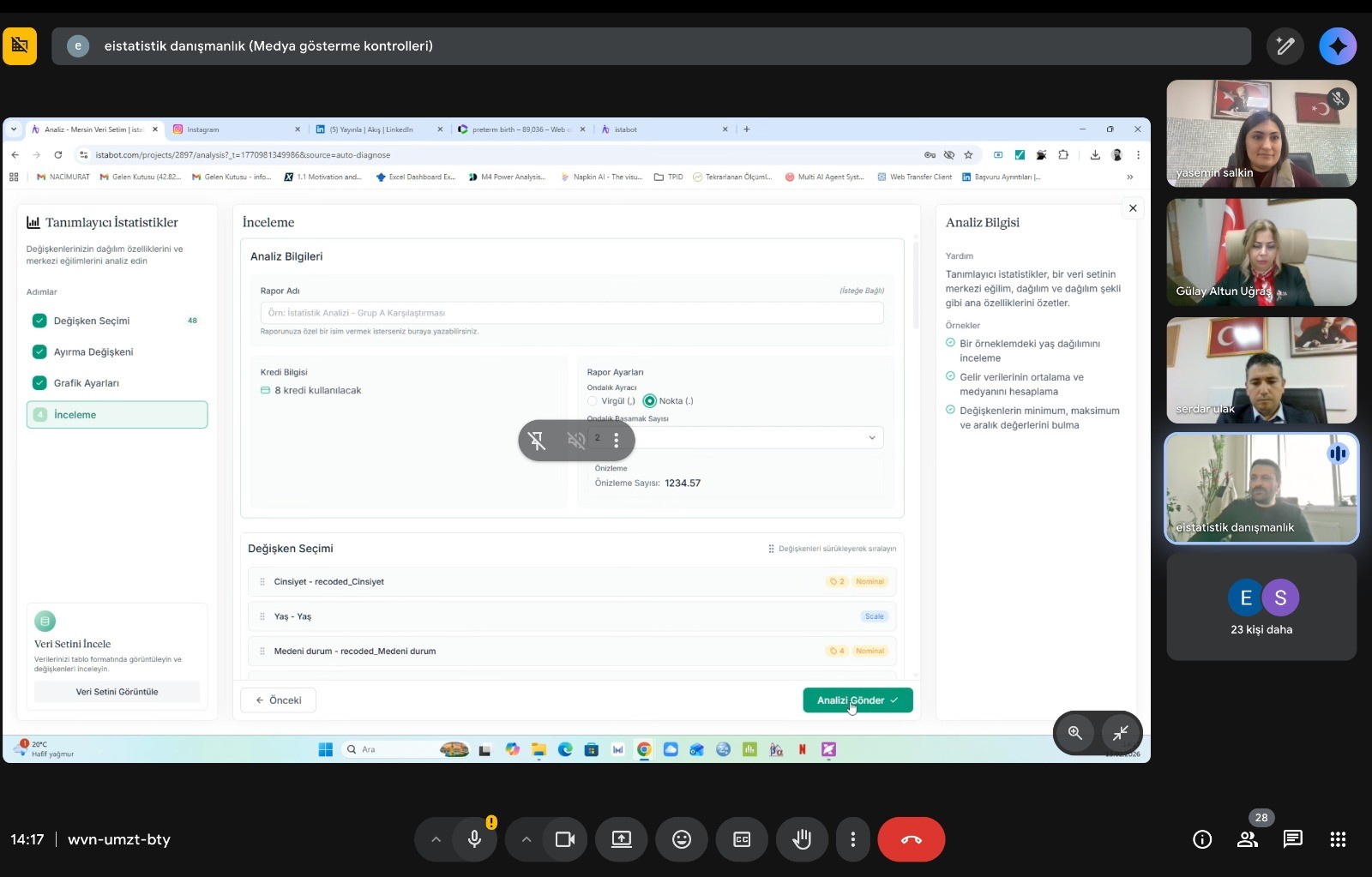Turn on closed captions
The height and width of the screenshot is (877, 1372).
tap(742, 839)
